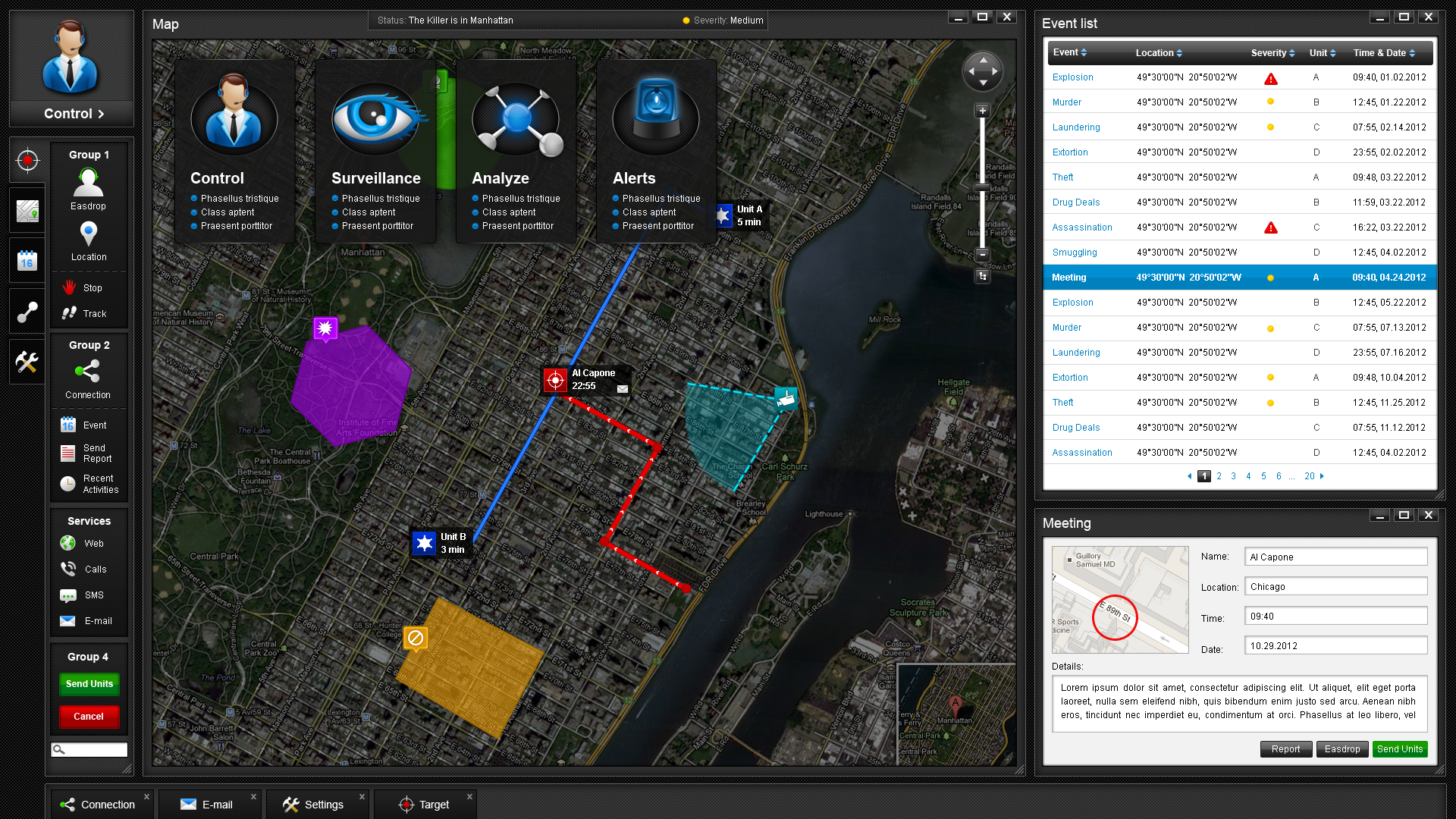Viewport: 1456px width, 819px height.
Task: Sort Event list by Unit column
Action: tap(1323, 53)
